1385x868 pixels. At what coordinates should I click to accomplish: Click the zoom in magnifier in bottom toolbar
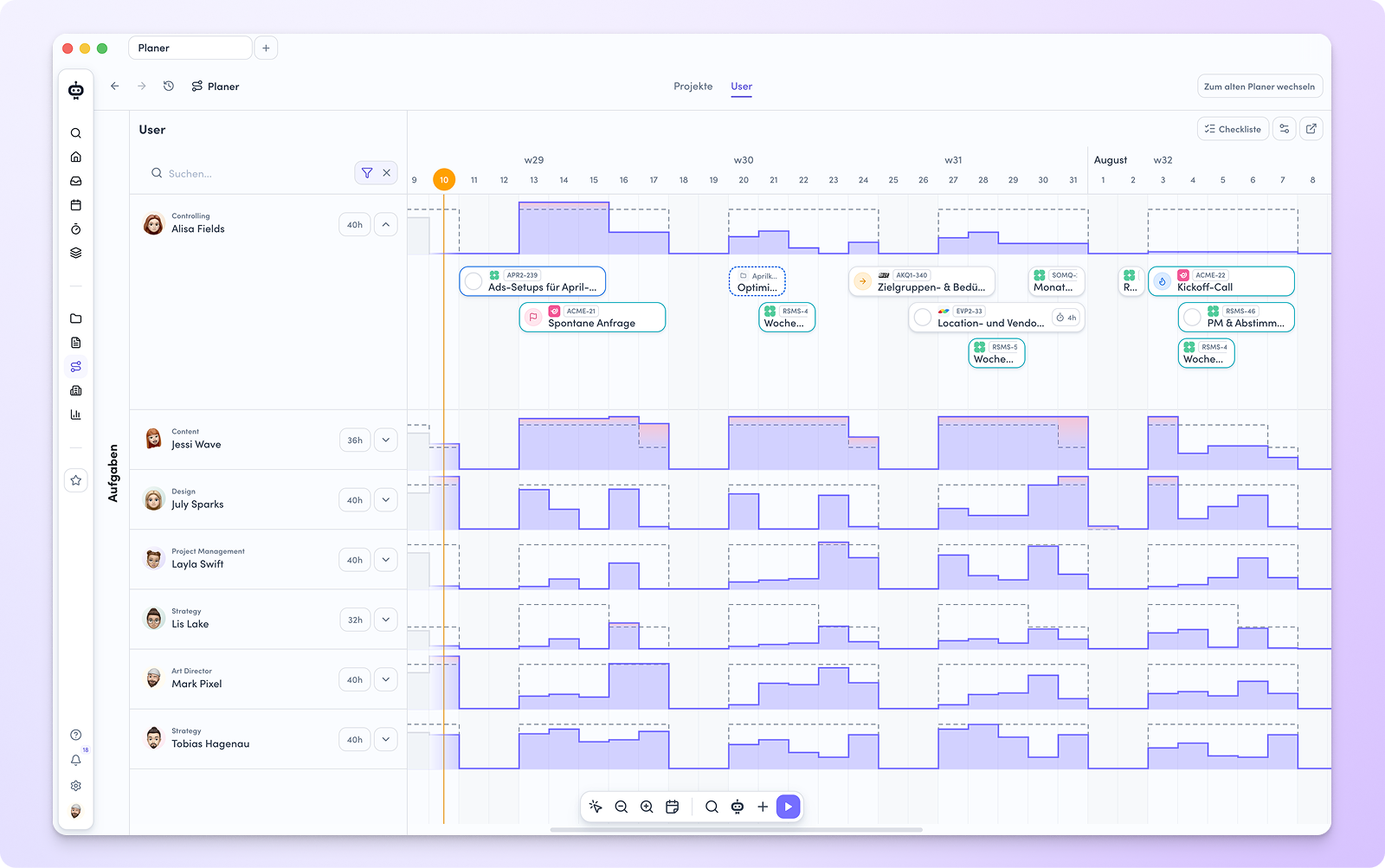(647, 807)
